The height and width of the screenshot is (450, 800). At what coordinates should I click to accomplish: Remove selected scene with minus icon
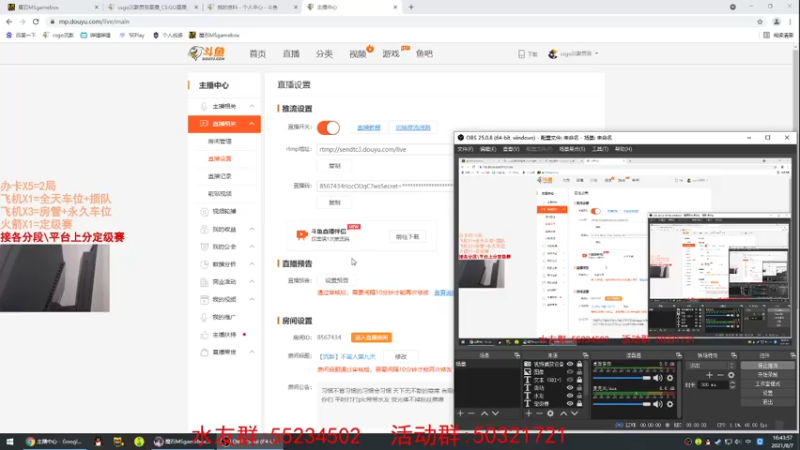pos(471,413)
